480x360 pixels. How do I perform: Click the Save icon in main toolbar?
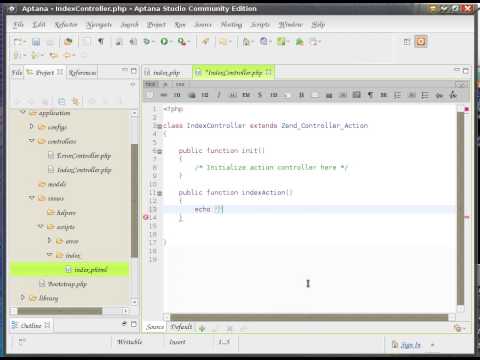pyautogui.click(x=36, y=42)
